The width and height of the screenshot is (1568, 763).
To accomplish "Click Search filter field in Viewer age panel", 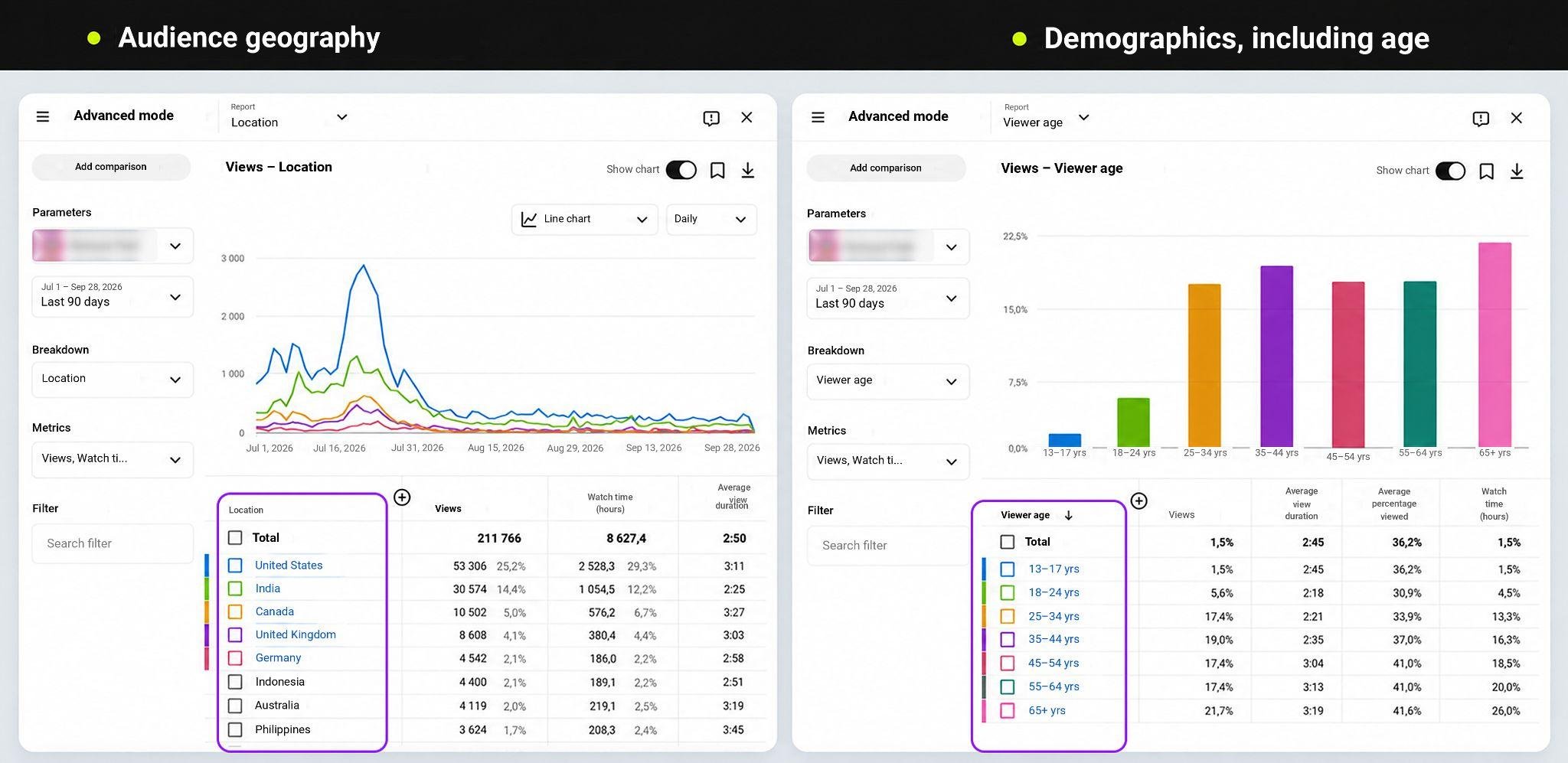I will click(888, 546).
